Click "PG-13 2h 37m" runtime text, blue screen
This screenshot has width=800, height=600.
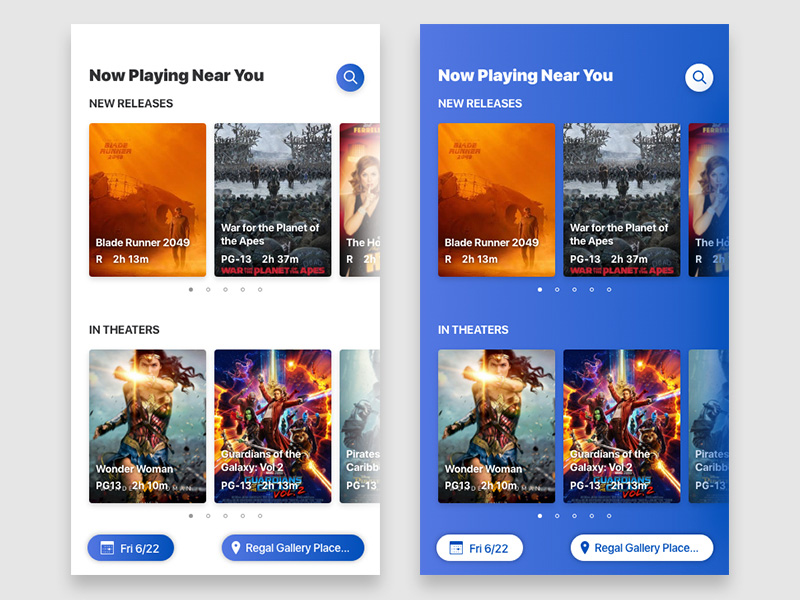point(609,259)
